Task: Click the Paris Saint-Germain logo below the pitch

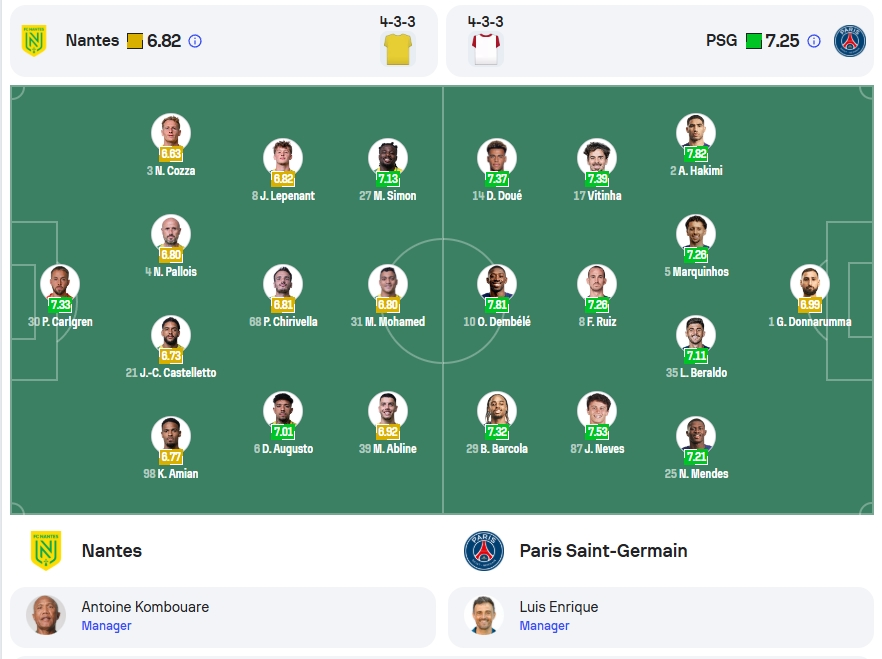Action: [x=484, y=551]
